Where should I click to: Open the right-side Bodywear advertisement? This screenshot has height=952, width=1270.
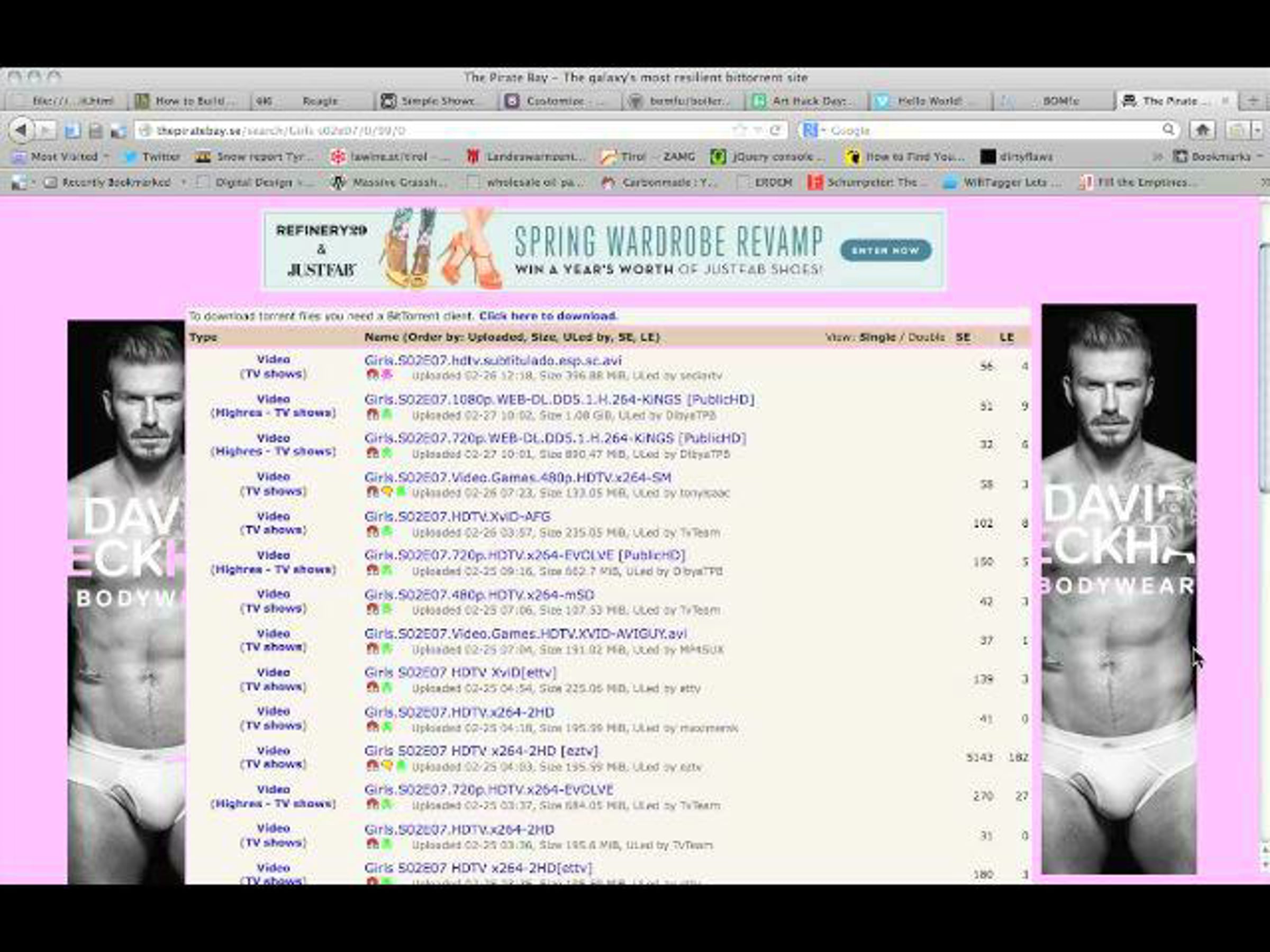pyautogui.click(x=1119, y=589)
